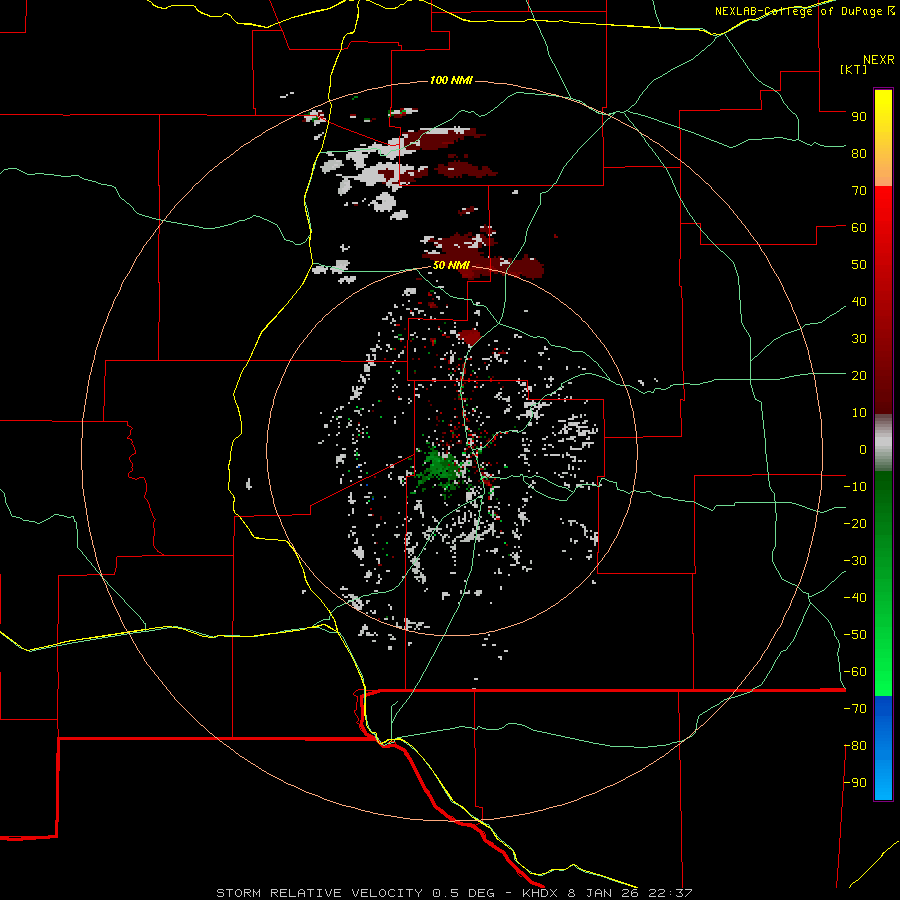The height and width of the screenshot is (900, 900).
Task: Pick the '-50' scale label
Action: [x=855, y=635]
